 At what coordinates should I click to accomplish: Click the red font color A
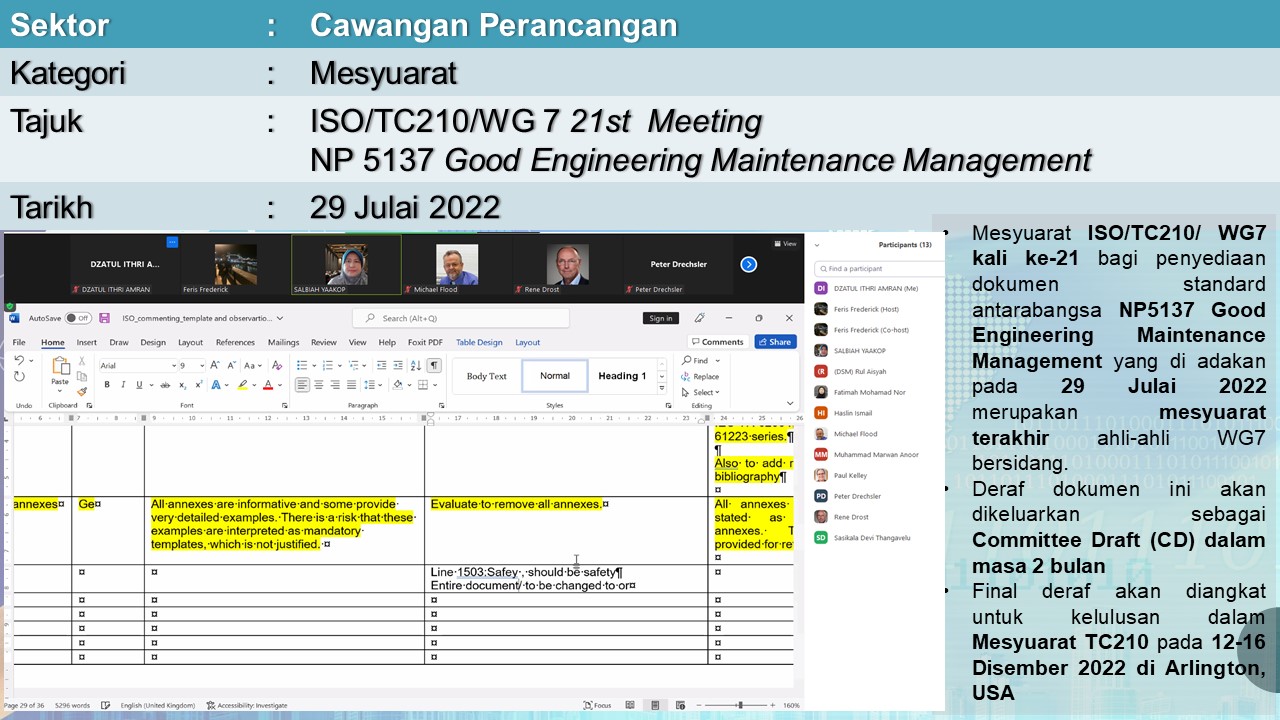pyautogui.click(x=268, y=385)
